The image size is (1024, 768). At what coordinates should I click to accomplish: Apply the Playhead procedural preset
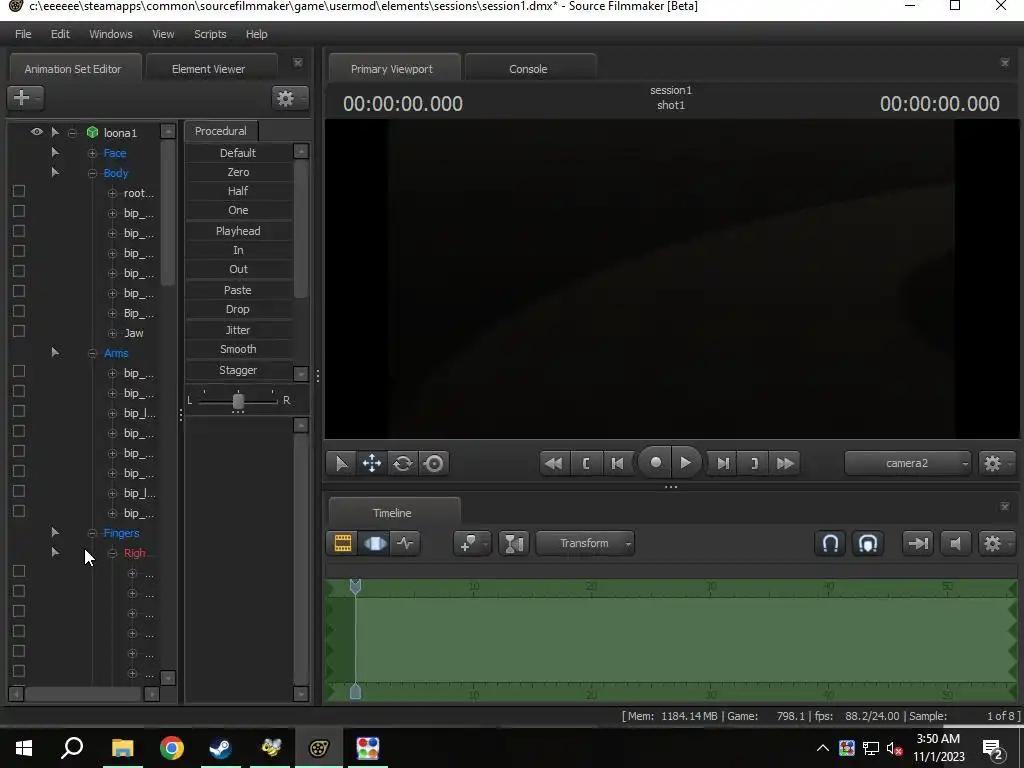tap(238, 231)
